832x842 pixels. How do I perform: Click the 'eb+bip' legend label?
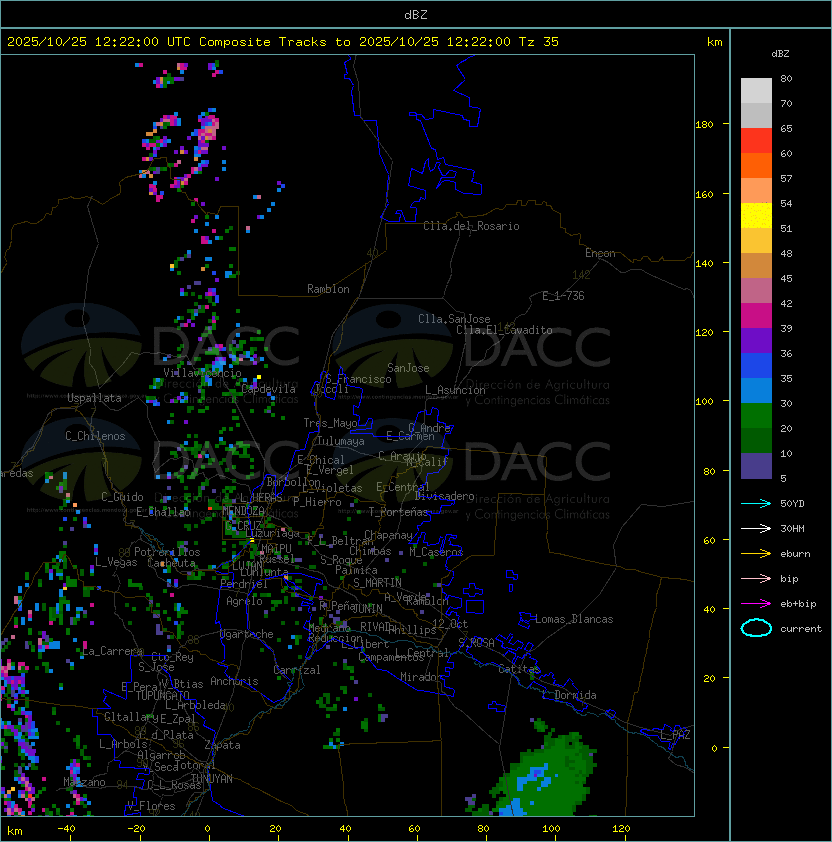tap(798, 604)
